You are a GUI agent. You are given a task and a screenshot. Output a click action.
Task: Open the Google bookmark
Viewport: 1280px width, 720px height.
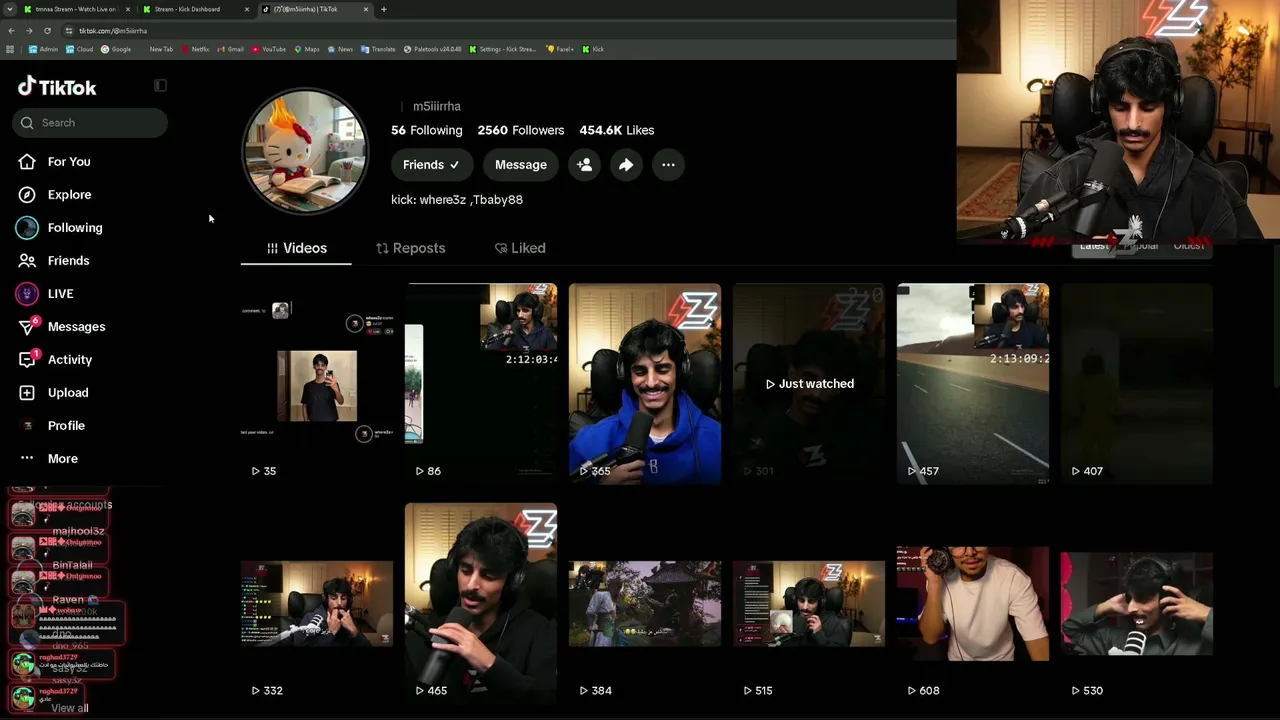[116, 49]
